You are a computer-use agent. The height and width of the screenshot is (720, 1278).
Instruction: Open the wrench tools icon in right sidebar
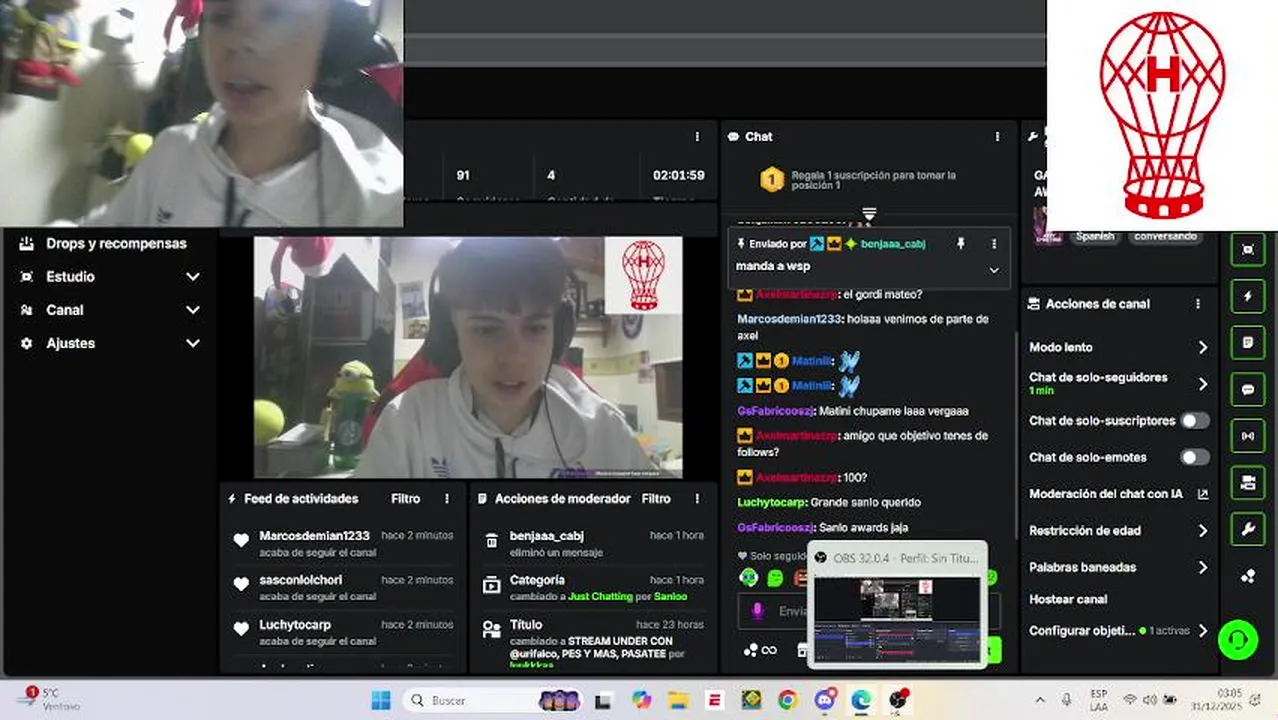pyautogui.click(x=1248, y=529)
